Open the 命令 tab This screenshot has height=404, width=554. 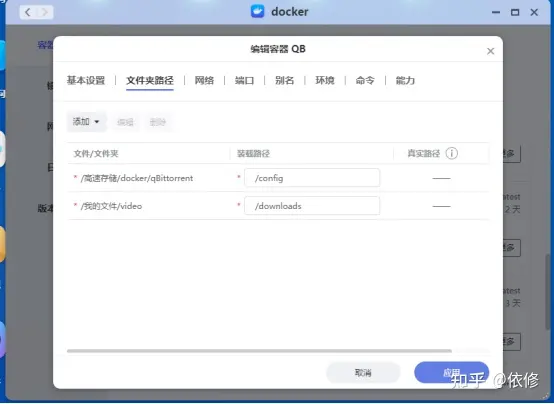pos(365,81)
